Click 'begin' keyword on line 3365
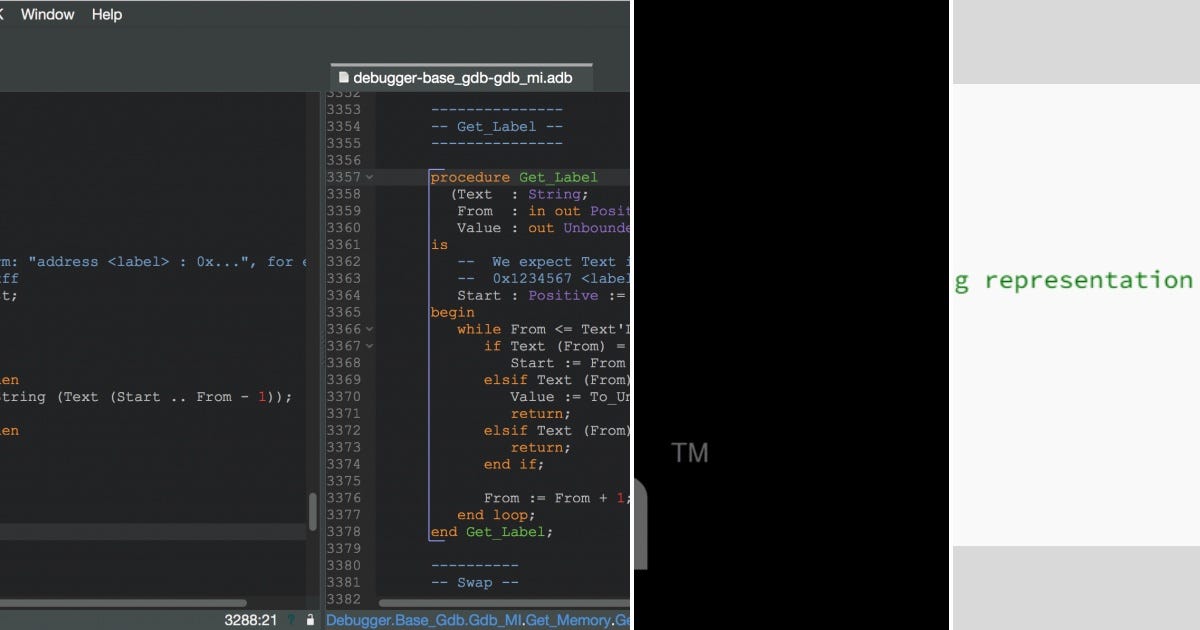The image size is (1200, 630). click(x=452, y=312)
